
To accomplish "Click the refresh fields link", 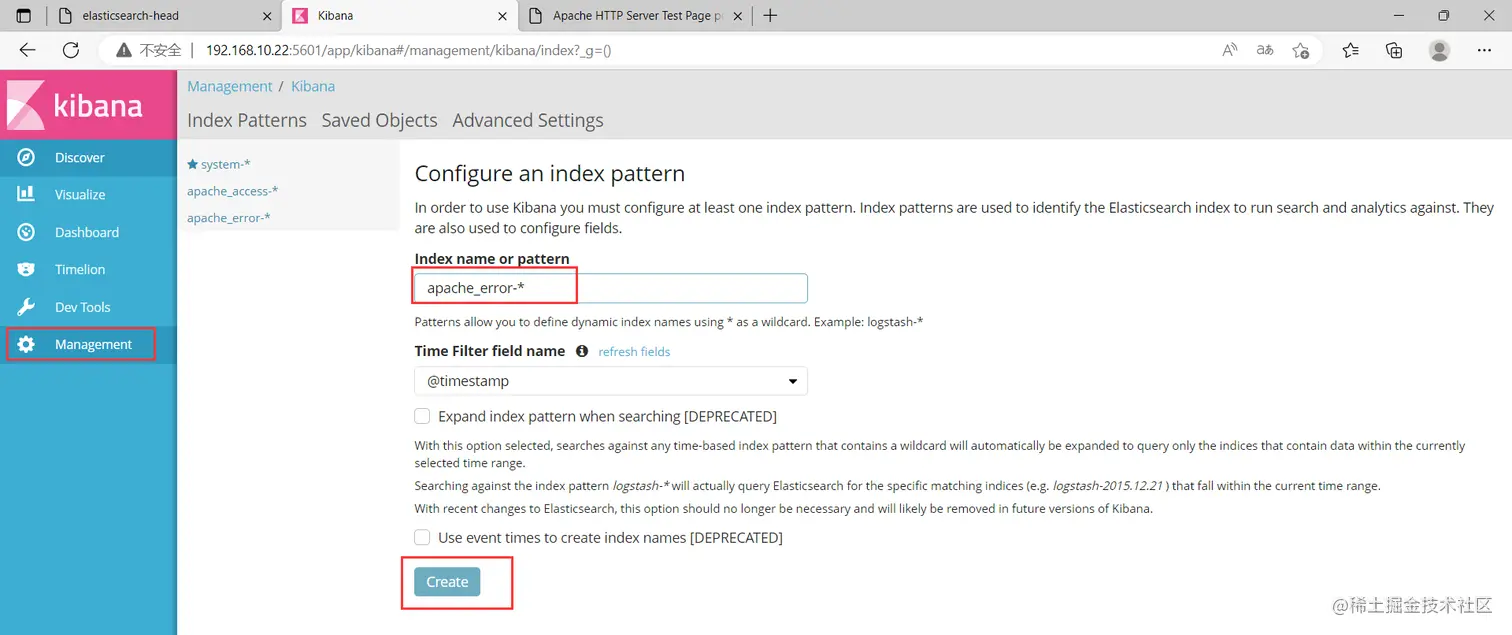I will [634, 352].
